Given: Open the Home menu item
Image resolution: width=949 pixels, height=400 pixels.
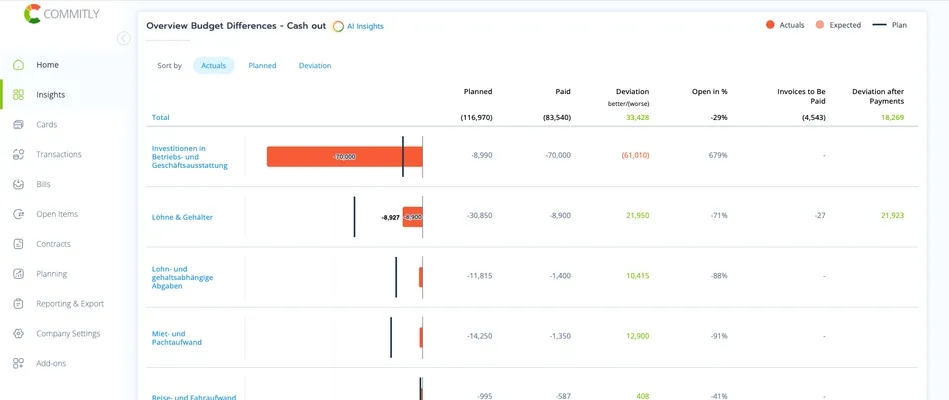Looking at the screenshot, I should pos(48,65).
